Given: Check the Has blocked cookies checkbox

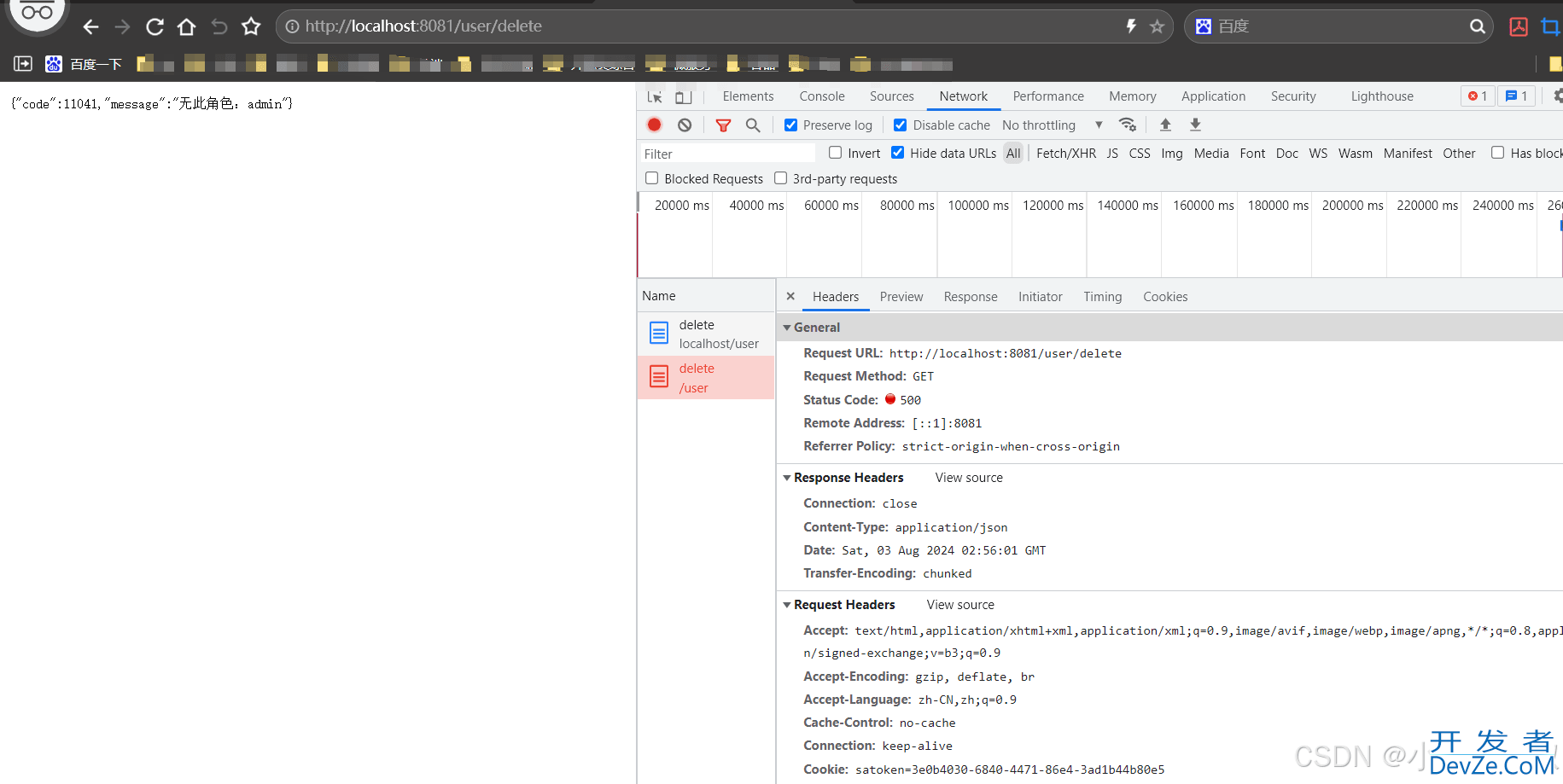Looking at the screenshot, I should [1497, 153].
